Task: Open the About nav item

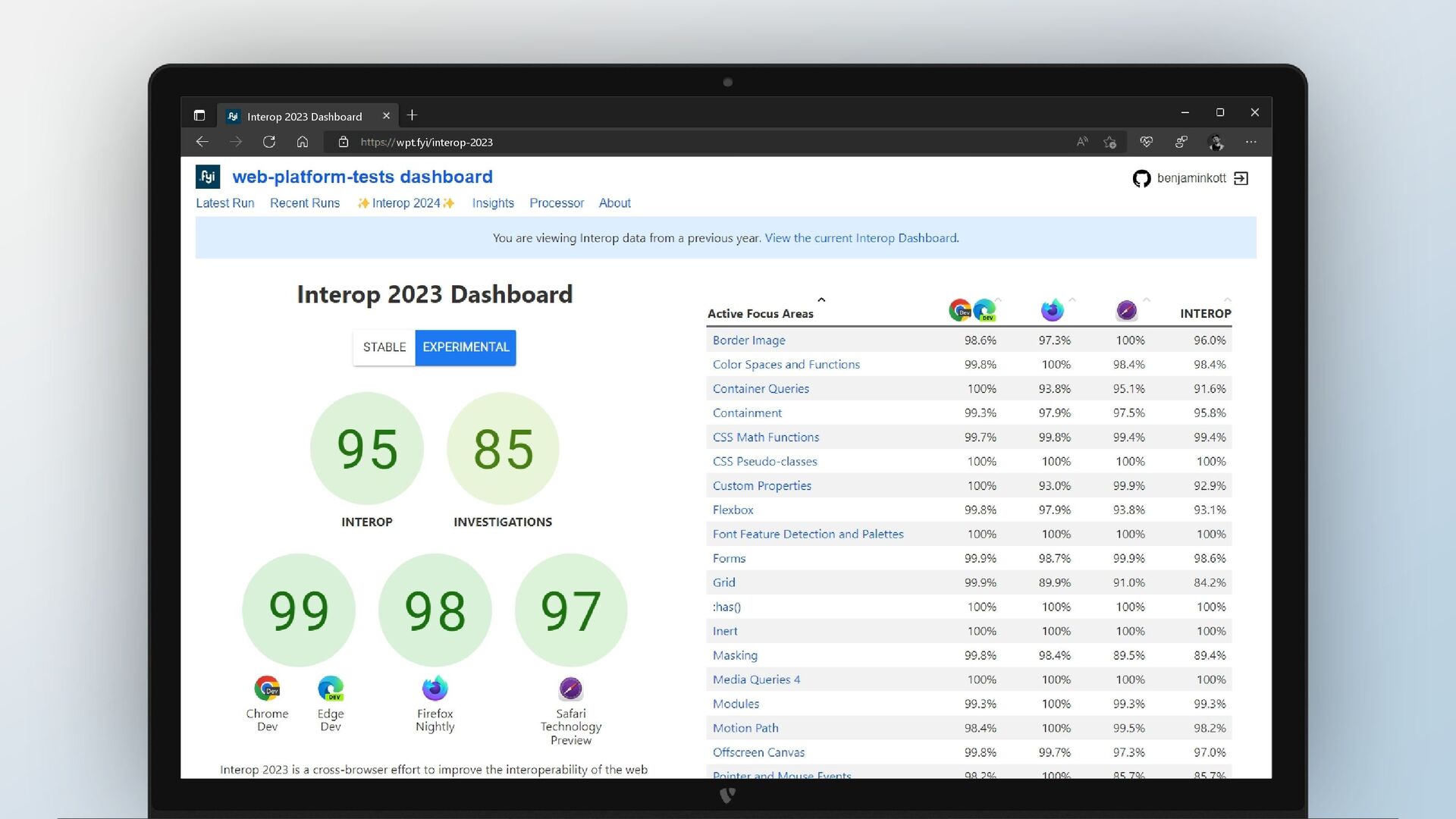Action: (x=615, y=203)
